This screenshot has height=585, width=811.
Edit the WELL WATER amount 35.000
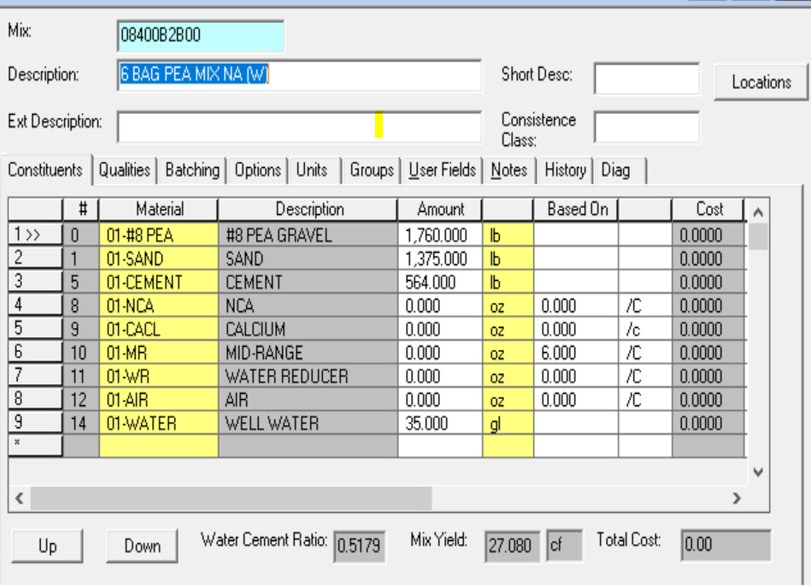tap(439, 424)
